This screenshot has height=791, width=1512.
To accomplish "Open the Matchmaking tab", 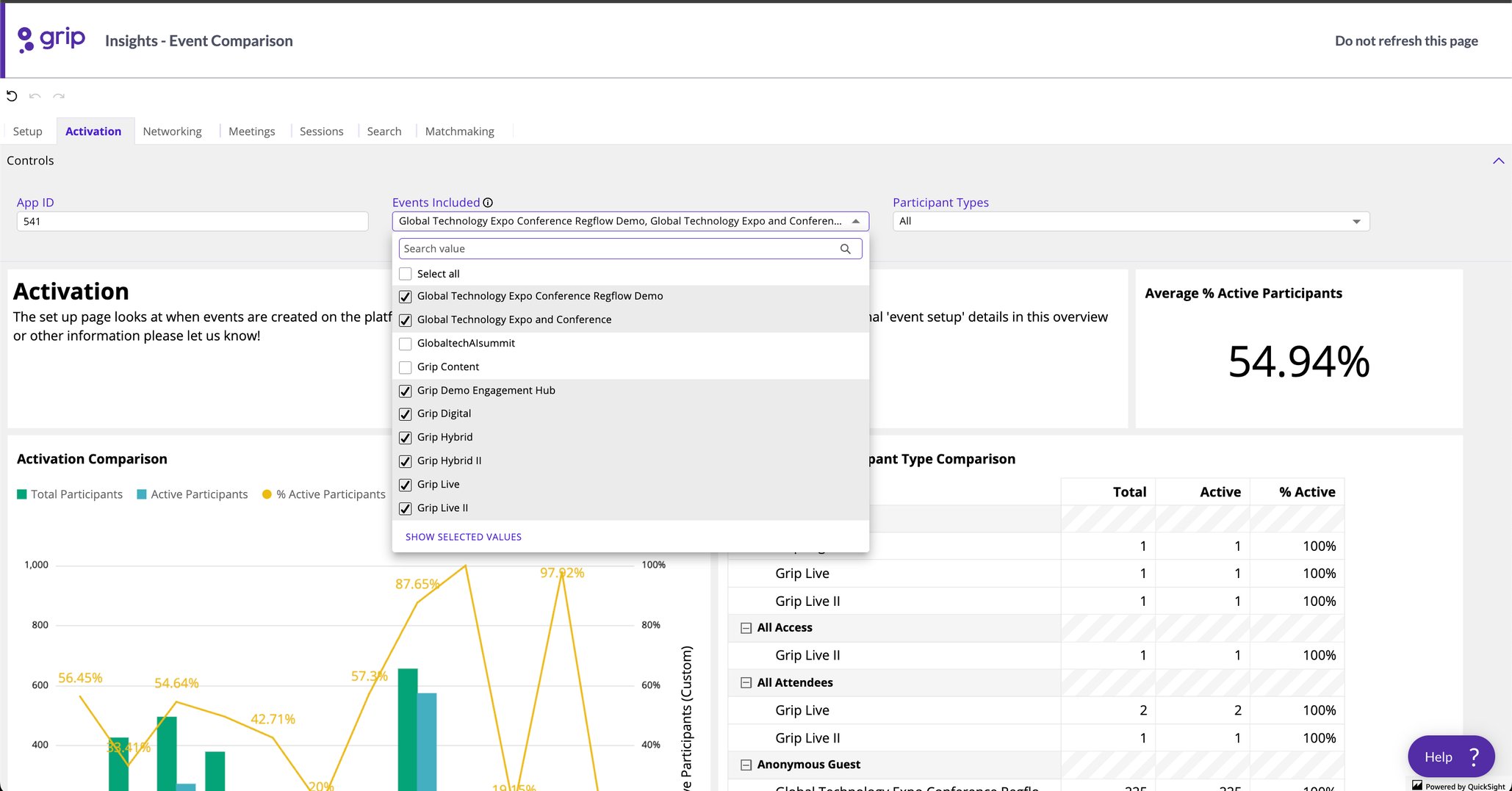I will [460, 131].
